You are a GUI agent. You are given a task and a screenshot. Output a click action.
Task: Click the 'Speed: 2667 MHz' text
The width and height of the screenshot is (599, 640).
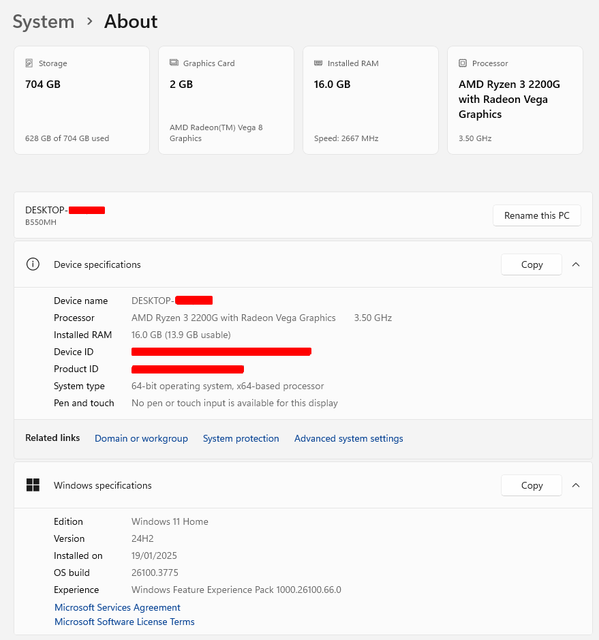pyautogui.click(x=346, y=138)
